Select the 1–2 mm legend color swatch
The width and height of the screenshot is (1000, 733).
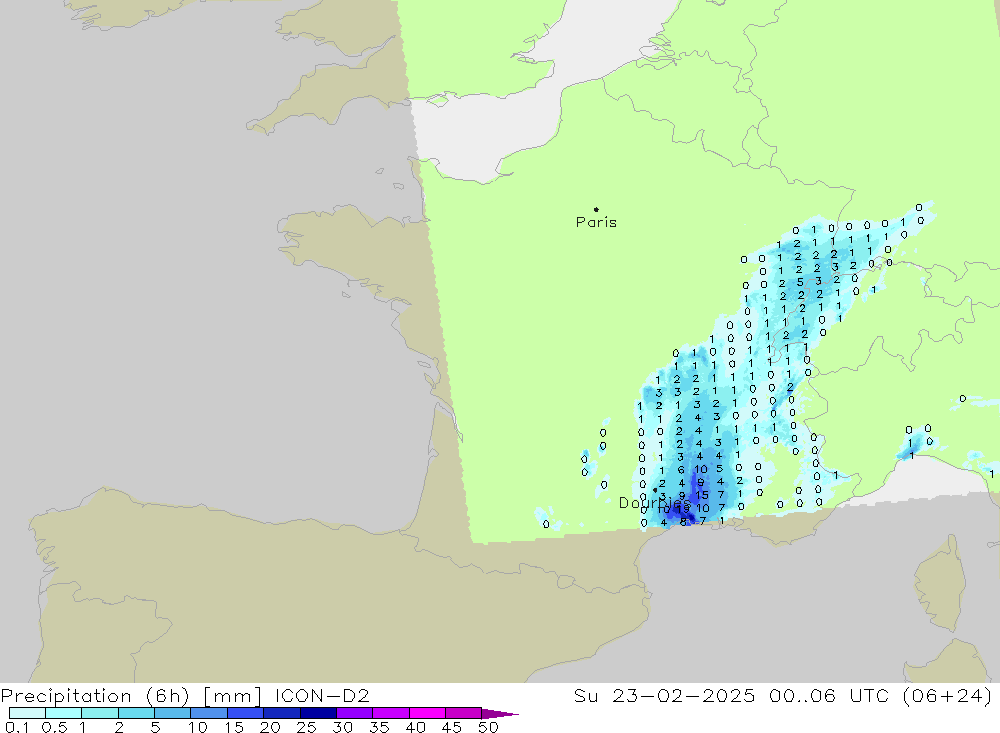[x=99, y=713]
